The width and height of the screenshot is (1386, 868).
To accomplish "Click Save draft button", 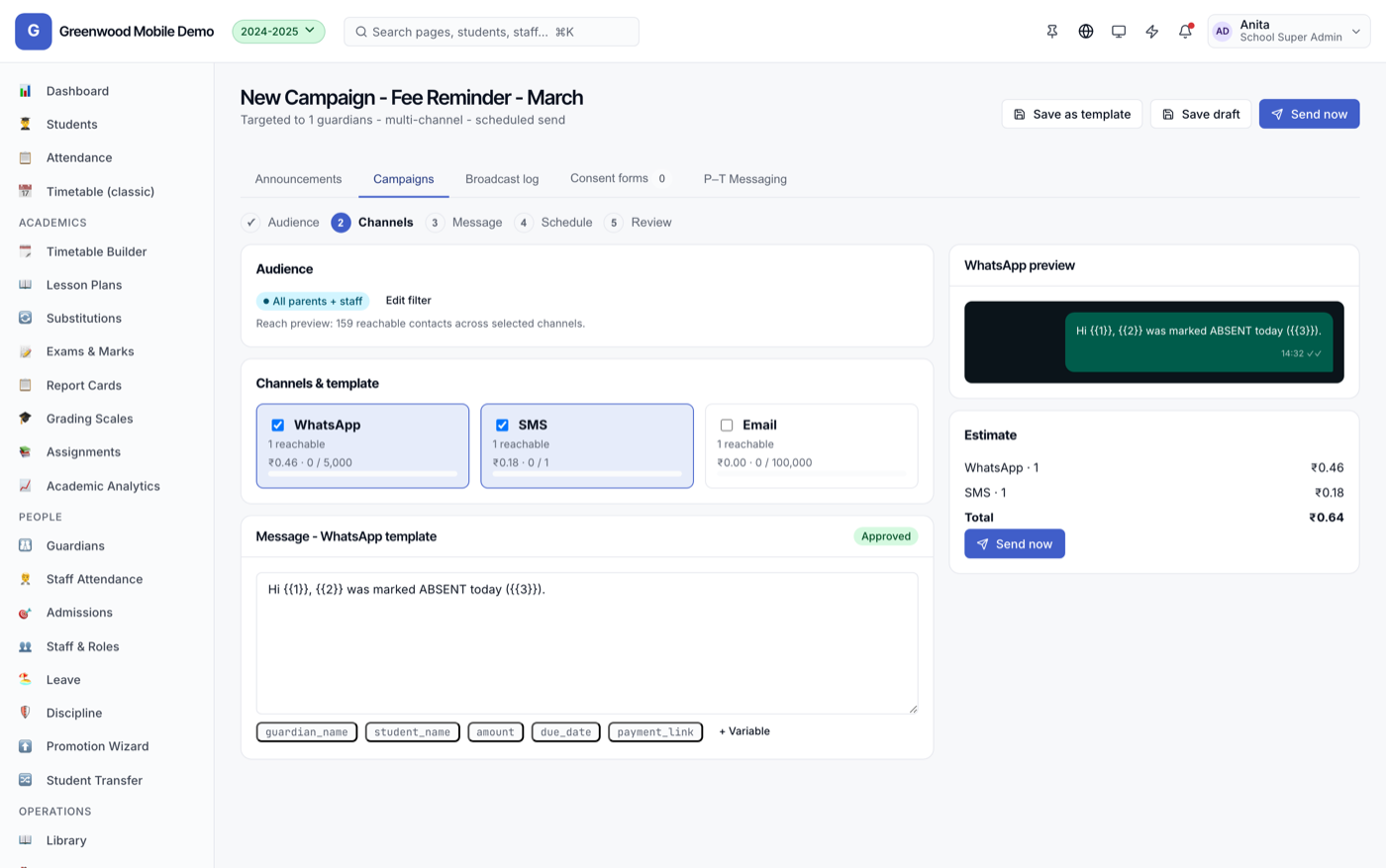I will (1201, 114).
